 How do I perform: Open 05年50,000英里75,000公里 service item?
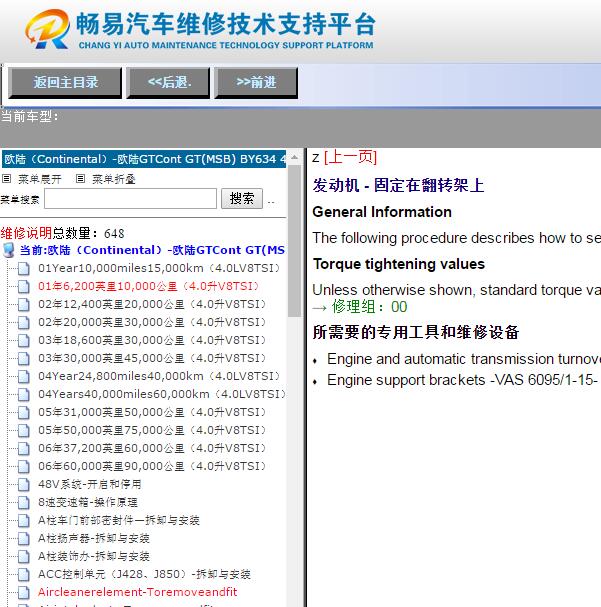(152, 430)
